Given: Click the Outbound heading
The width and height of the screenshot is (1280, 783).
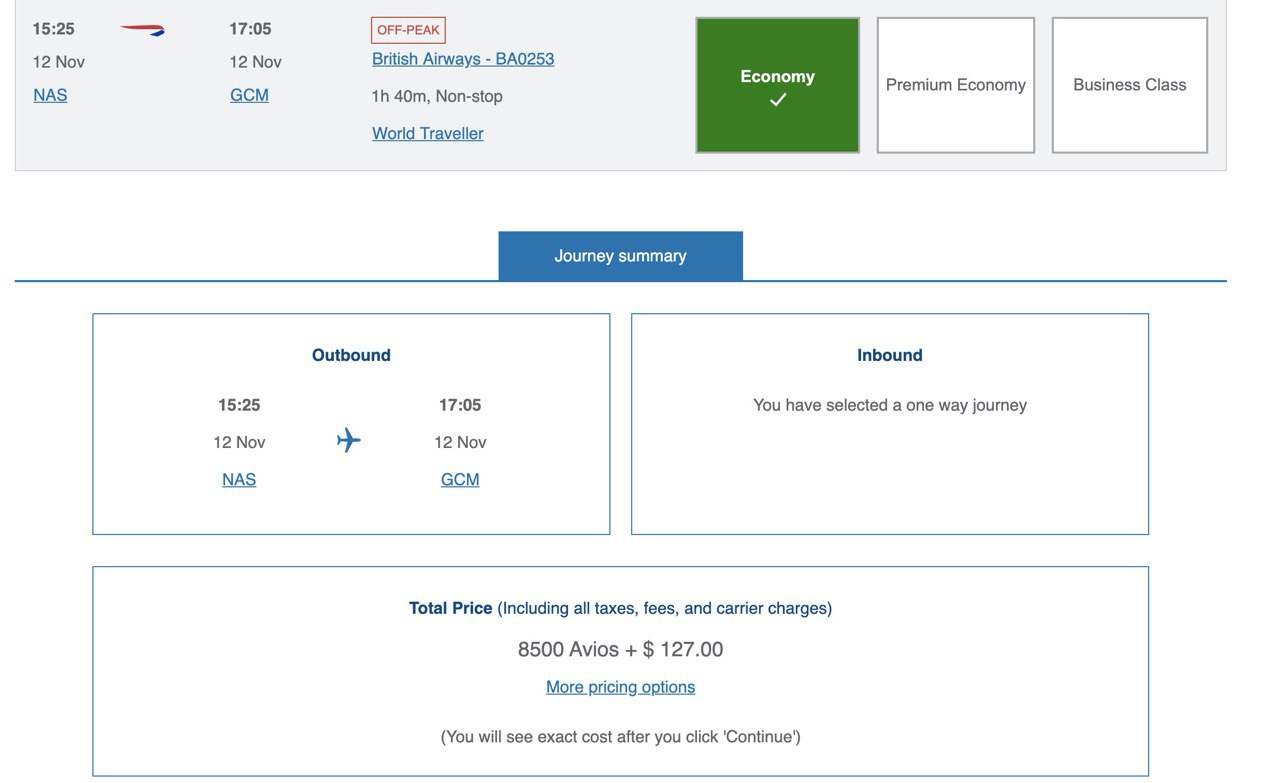Looking at the screenshot, I should pyautogui.click(x=351, y=355).
